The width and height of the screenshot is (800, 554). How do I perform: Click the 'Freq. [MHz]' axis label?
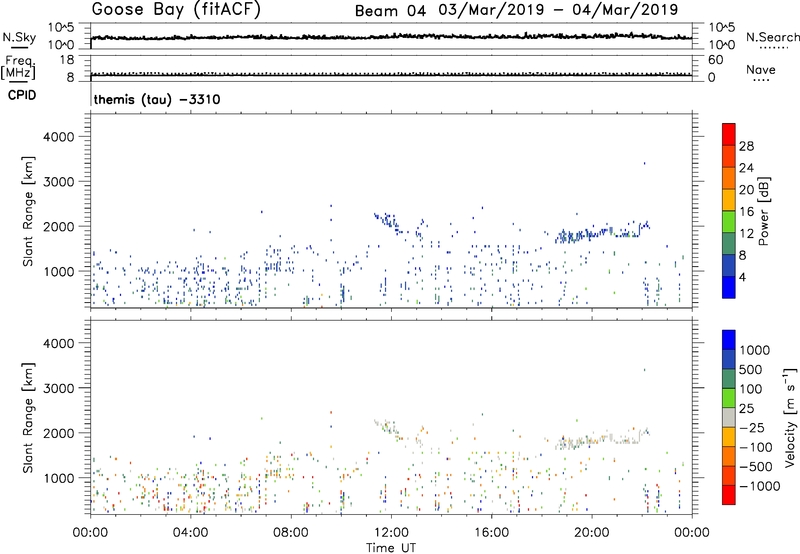click(18, 68)
